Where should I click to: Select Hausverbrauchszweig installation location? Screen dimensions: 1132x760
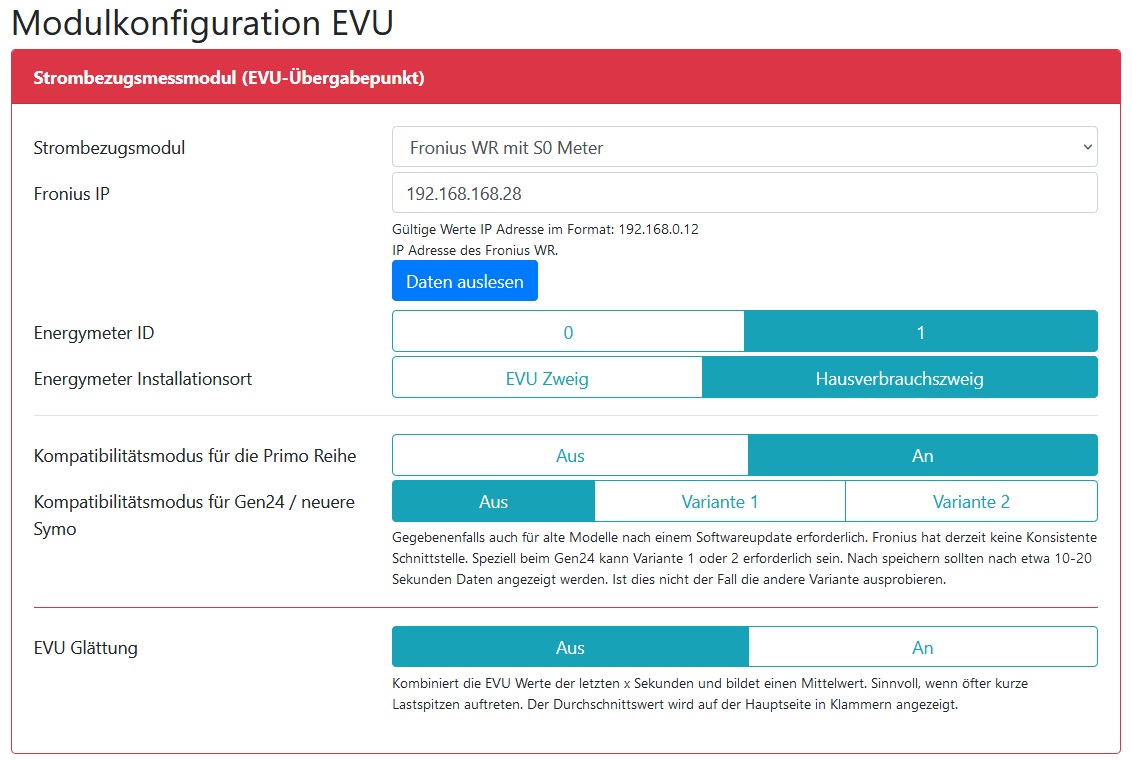(900, 377)
